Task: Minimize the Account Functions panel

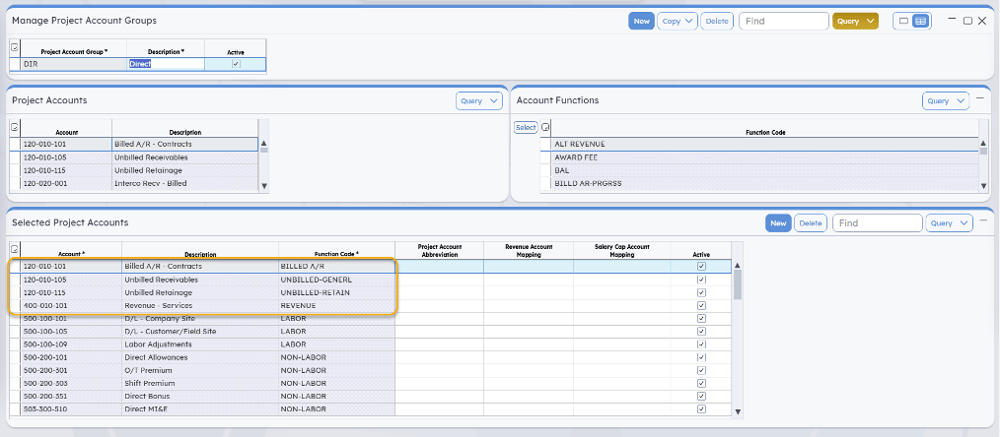Action: 980,98
